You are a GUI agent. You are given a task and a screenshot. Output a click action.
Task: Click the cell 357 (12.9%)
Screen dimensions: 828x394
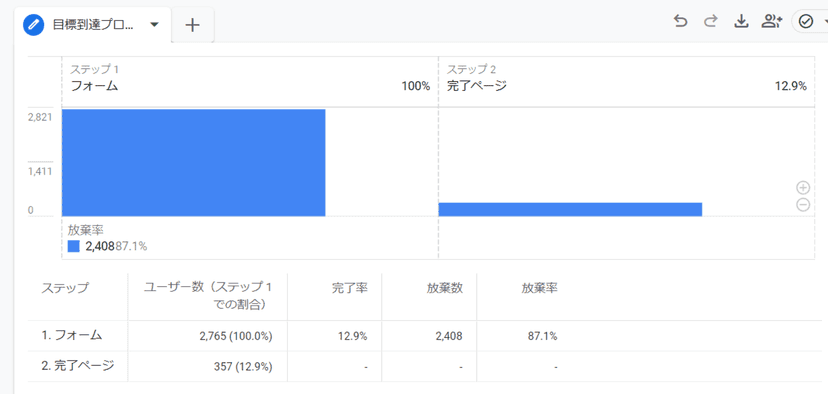point(243,366)
